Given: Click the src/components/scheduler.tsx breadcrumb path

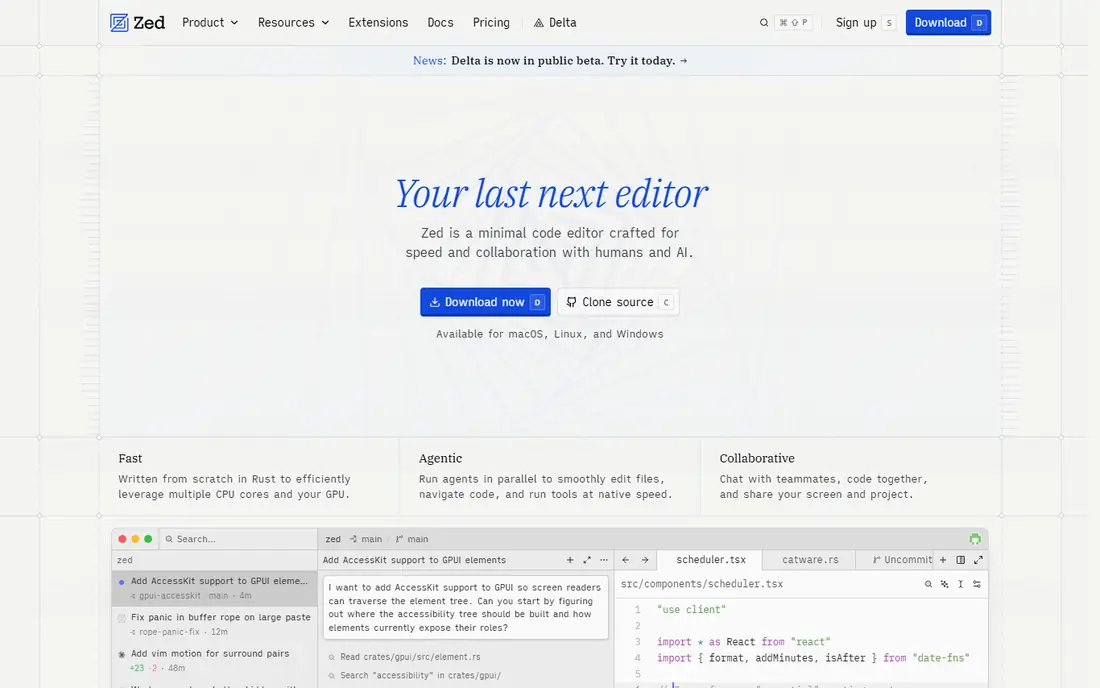Looking at the screenshot, I should coord(702,584).
